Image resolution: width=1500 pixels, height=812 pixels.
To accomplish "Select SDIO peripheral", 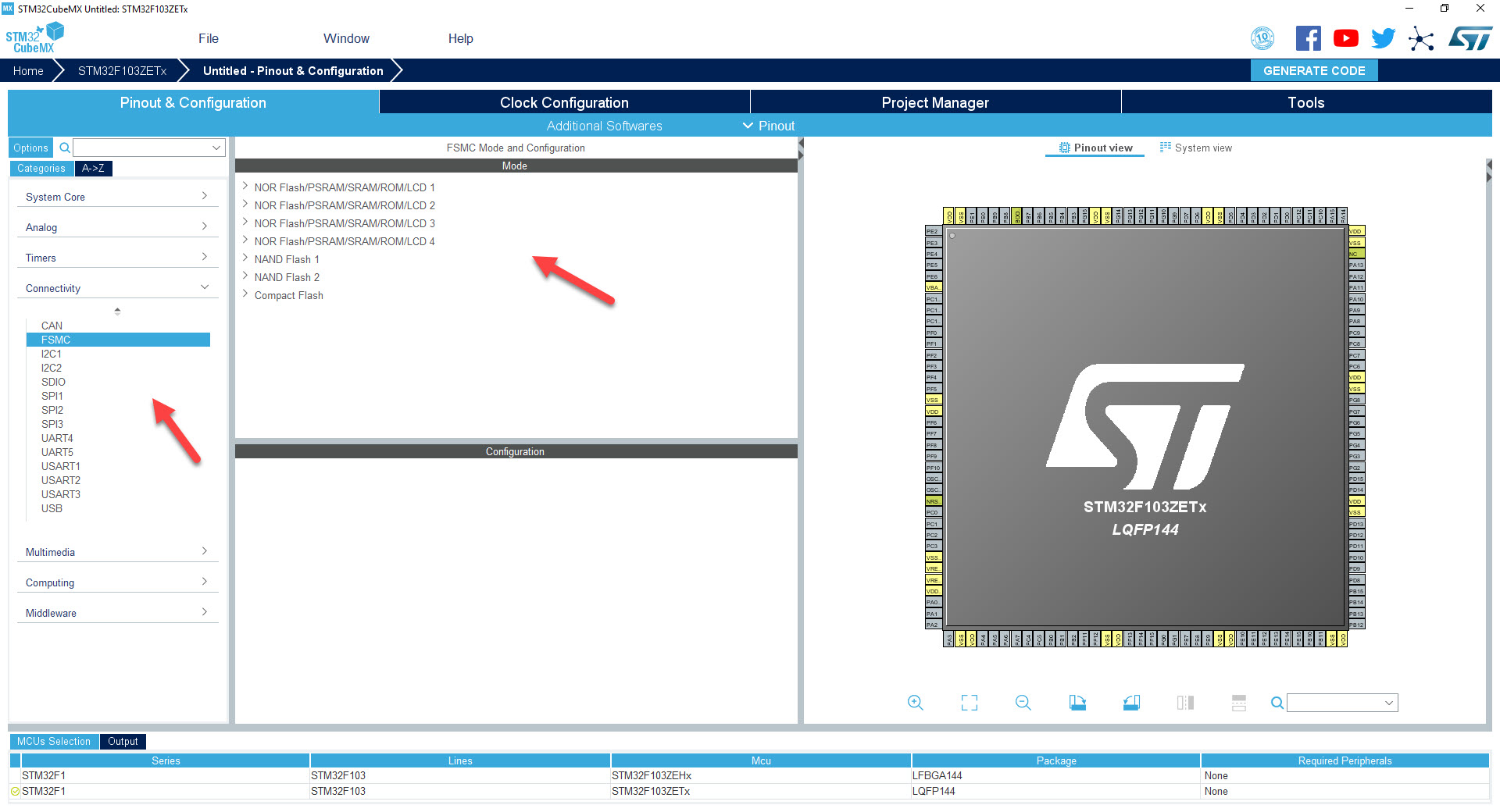I will (53, 382).
